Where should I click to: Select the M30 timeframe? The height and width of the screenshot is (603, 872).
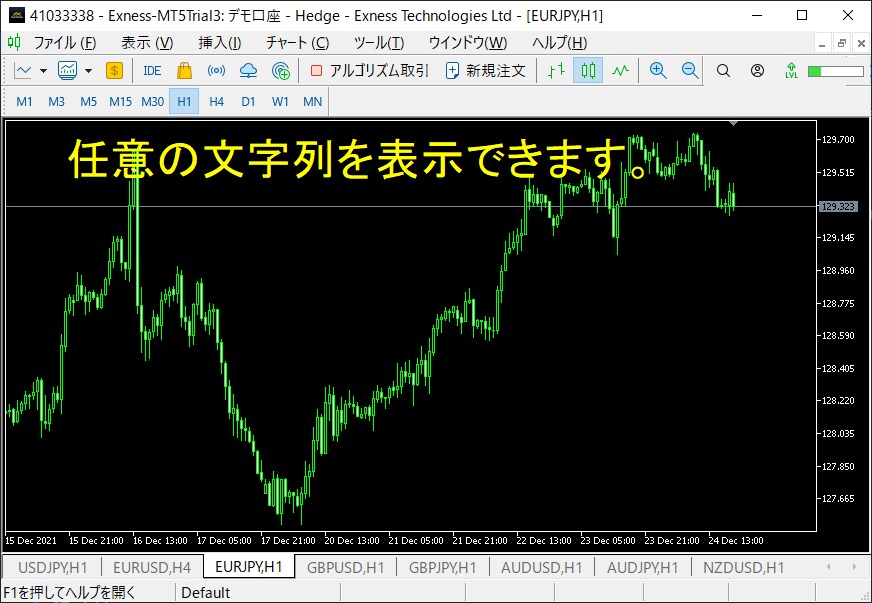click(x=152, y=102)
